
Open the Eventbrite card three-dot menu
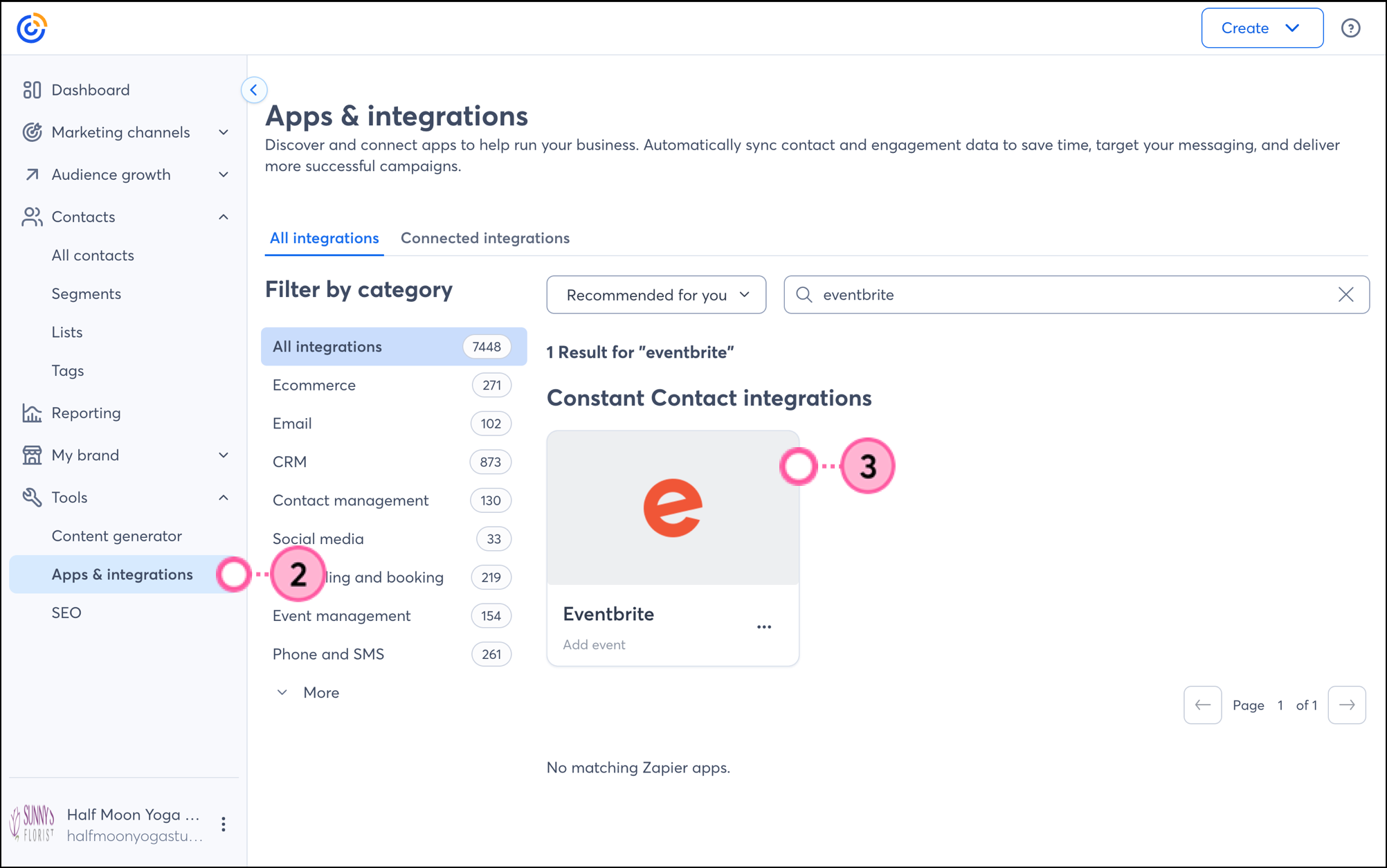764,627
